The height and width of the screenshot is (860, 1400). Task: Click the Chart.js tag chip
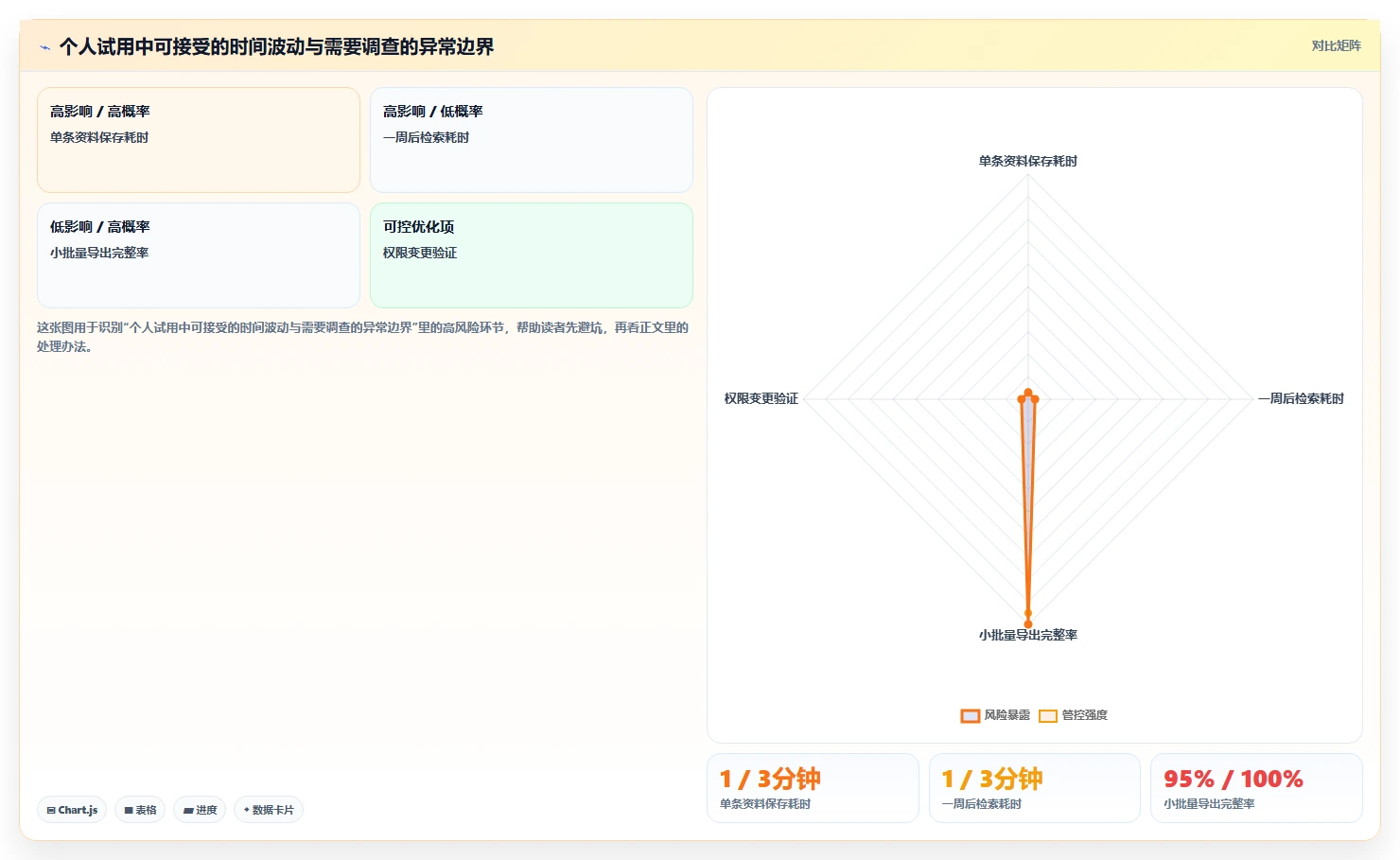(x=72, y=810)
